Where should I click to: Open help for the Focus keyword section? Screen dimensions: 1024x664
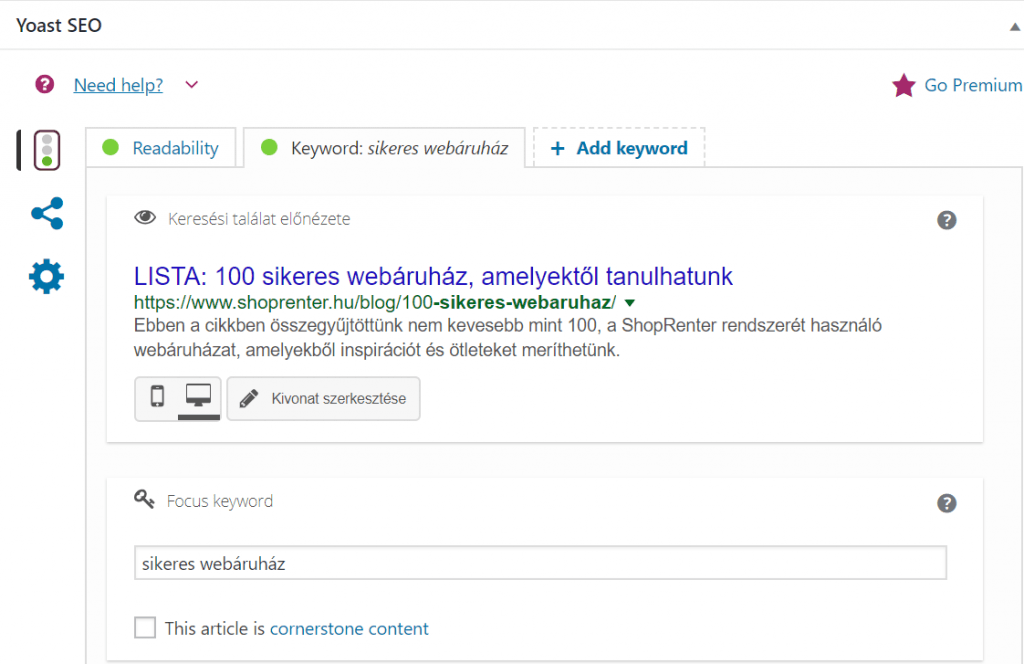coord(946,503)
